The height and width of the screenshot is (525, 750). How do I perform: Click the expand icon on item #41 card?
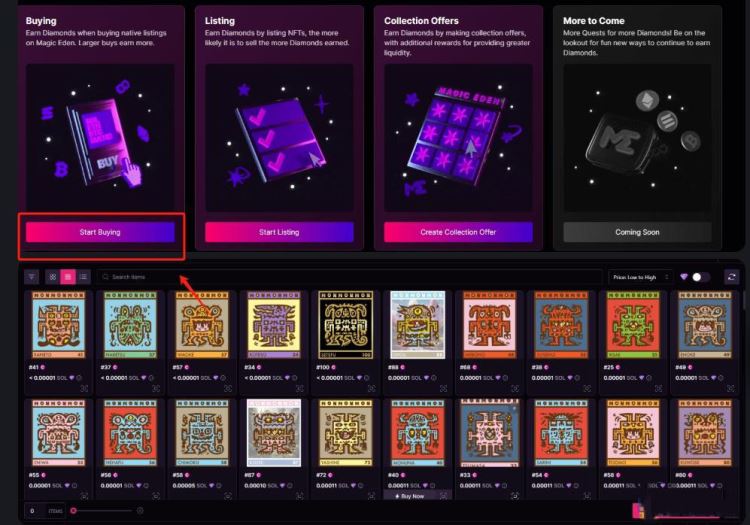tap(84, 388)
